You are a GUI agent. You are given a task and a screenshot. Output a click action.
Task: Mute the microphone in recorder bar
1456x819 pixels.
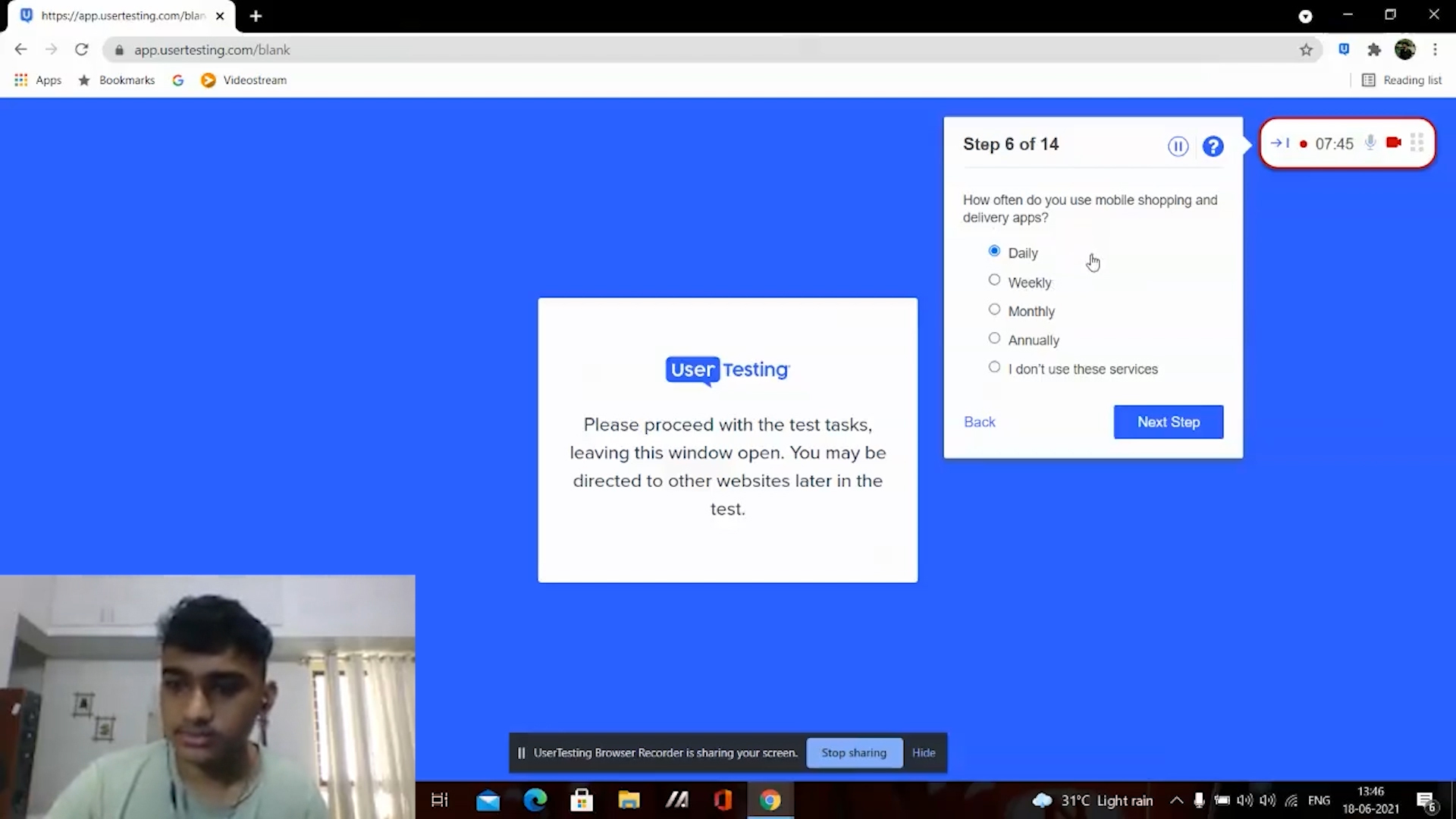tap(1370, 143)
